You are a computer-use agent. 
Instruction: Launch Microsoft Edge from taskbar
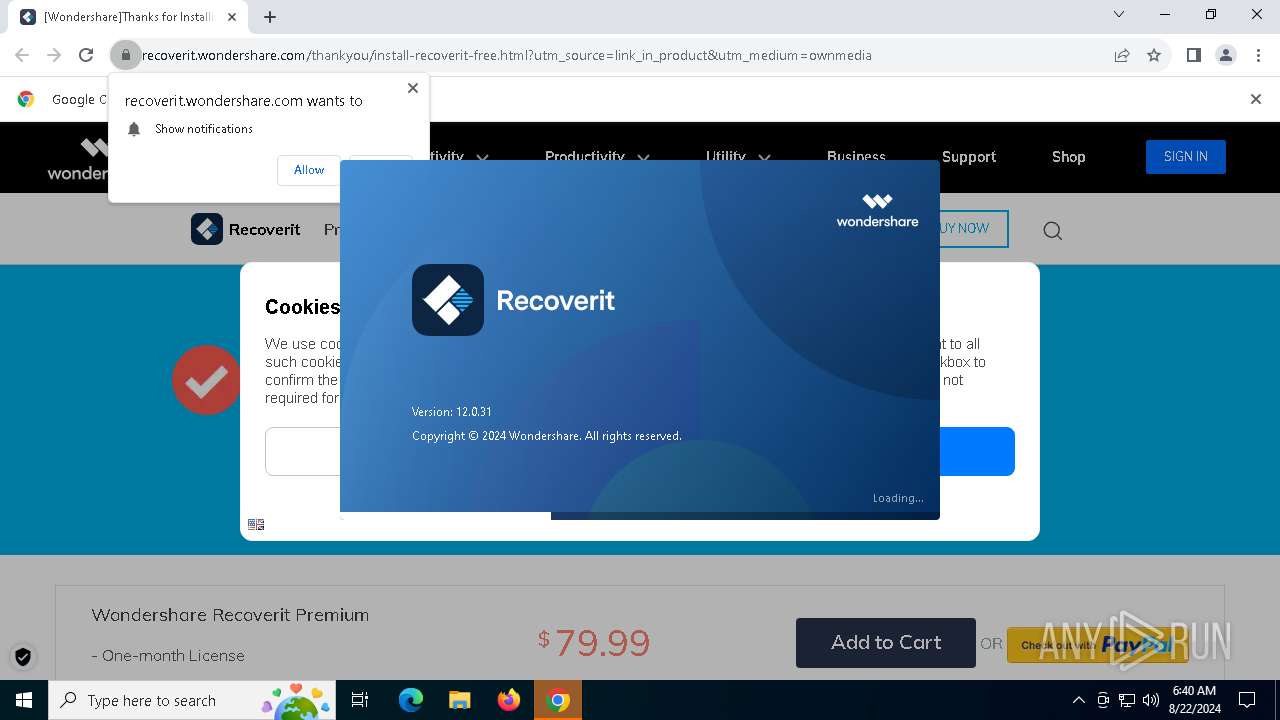(411, 700)
